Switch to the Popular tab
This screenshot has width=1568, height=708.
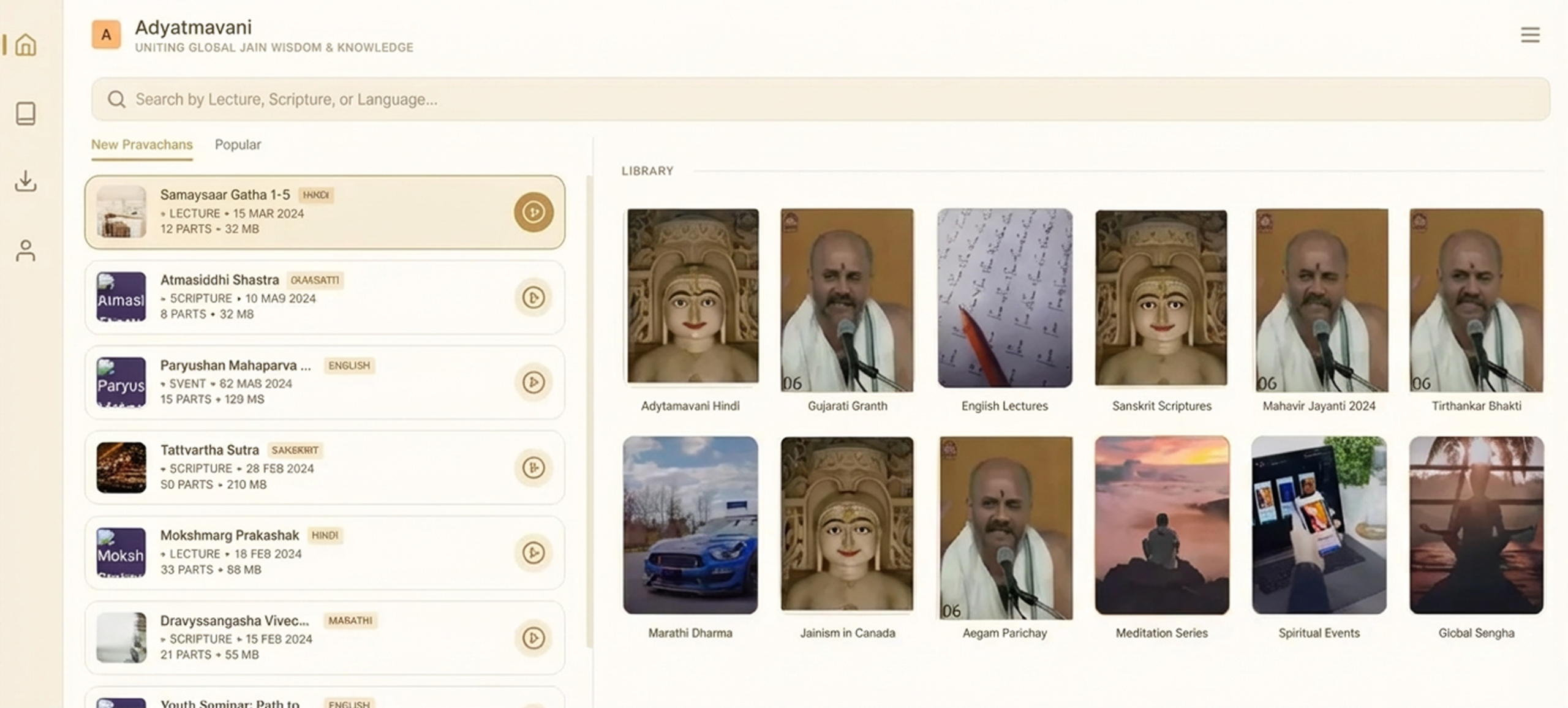(x=238, y=145)
